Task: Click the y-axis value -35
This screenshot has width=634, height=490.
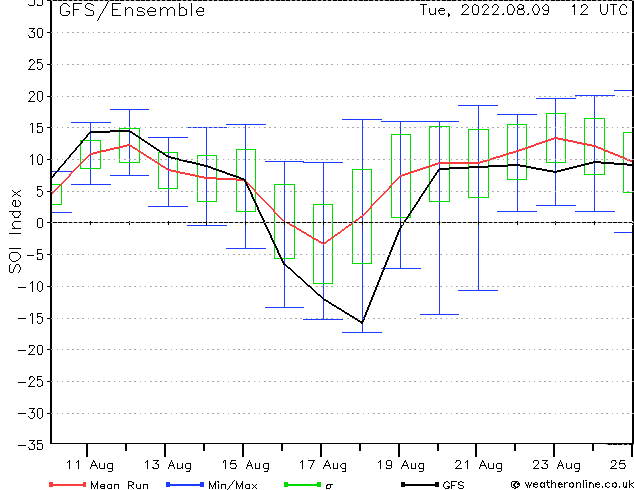Action: [31, 445]
